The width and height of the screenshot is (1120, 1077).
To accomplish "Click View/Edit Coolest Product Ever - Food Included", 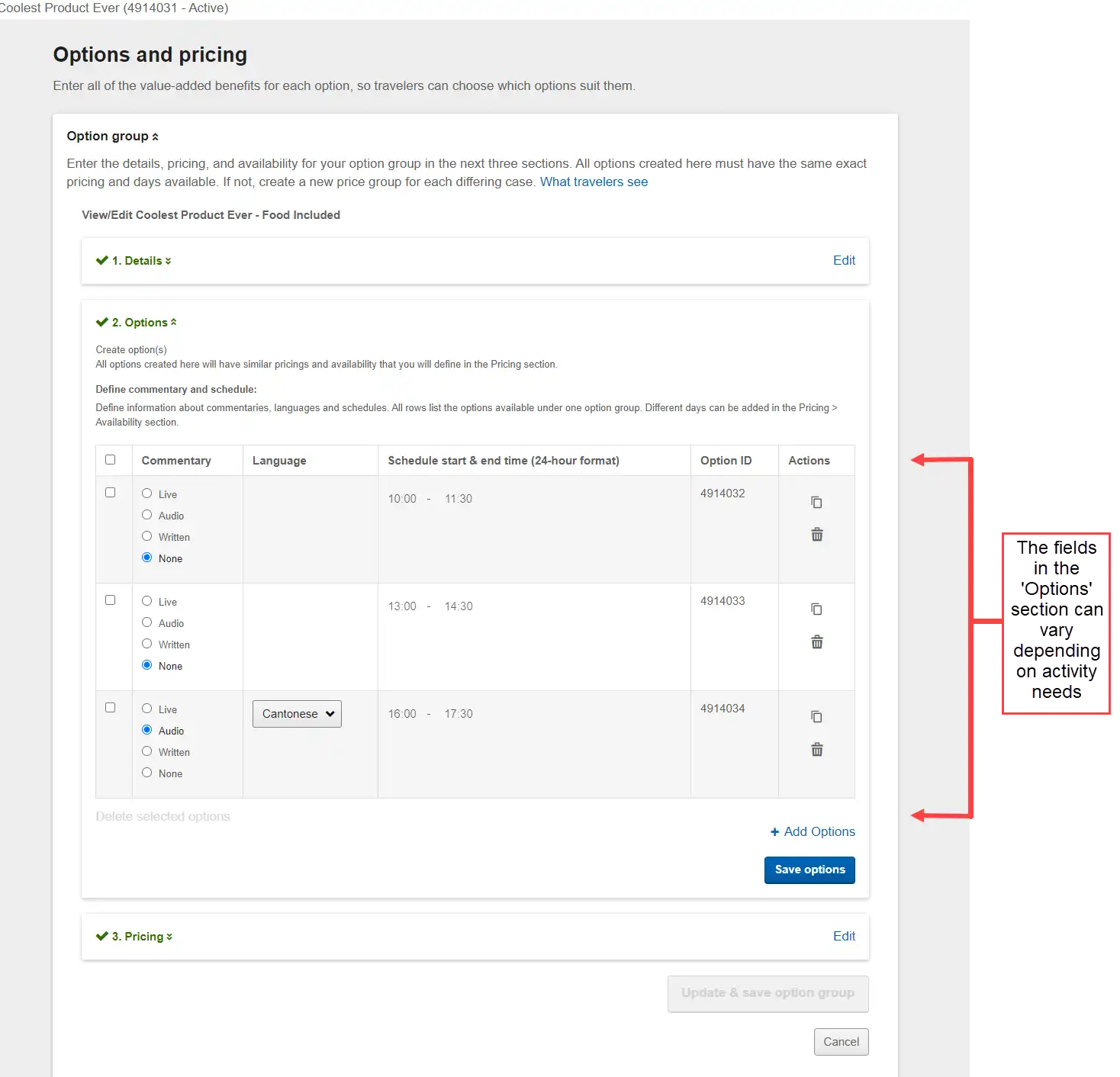I will tap(211, 215).
